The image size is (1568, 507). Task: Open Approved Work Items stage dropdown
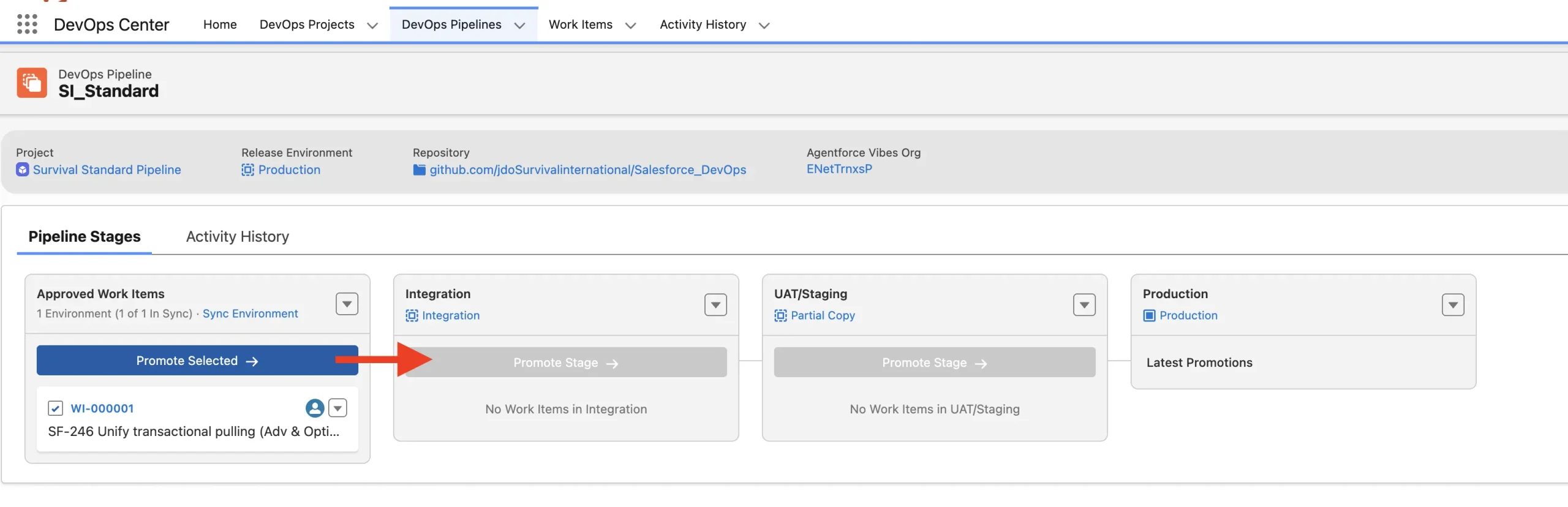[x=347, y=304]
